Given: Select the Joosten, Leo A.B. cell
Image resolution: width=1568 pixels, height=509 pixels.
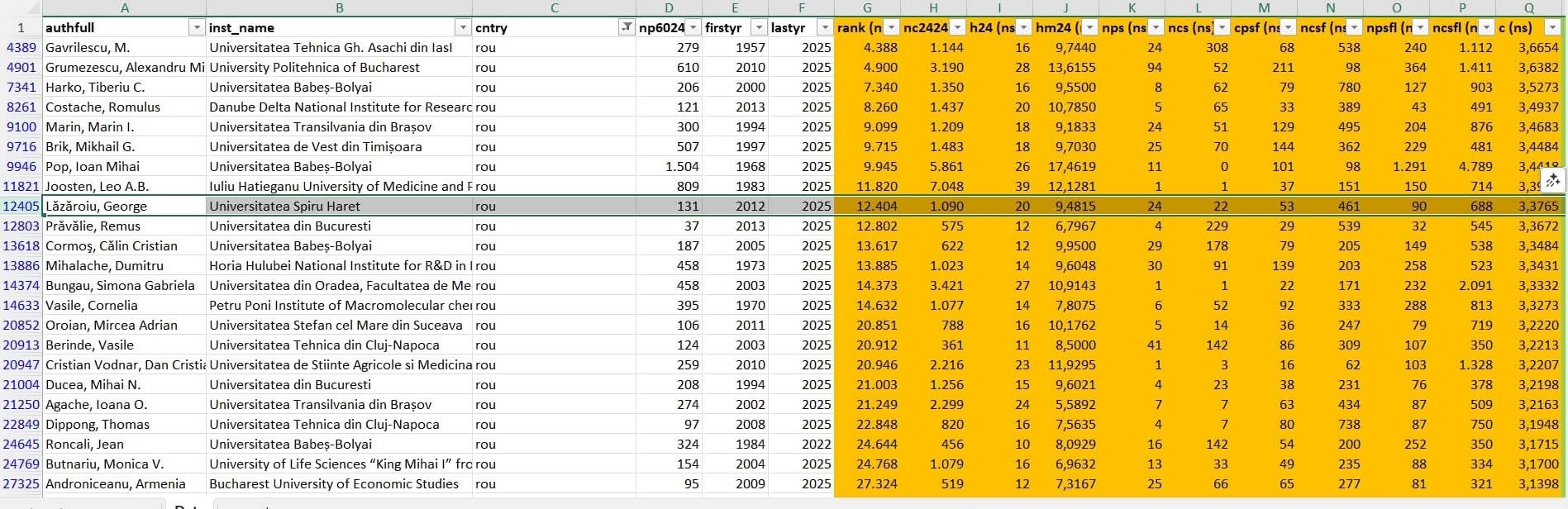Looking at the screenshot, I should pyautogui.click(x=124, y=187).
